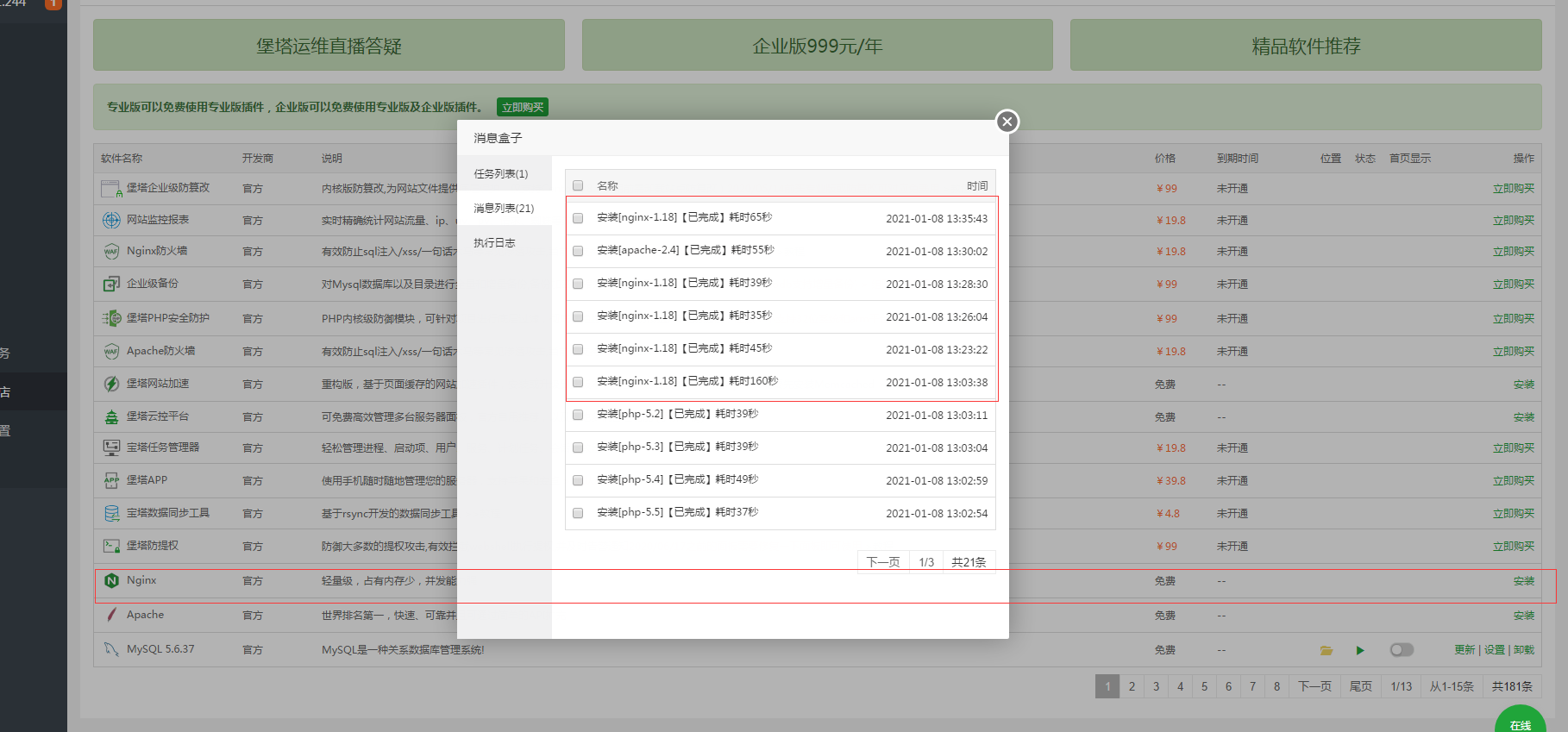Click the 堡塔防提权 icon
This screenshot has width=1568, height=732.
pos(111,546)
